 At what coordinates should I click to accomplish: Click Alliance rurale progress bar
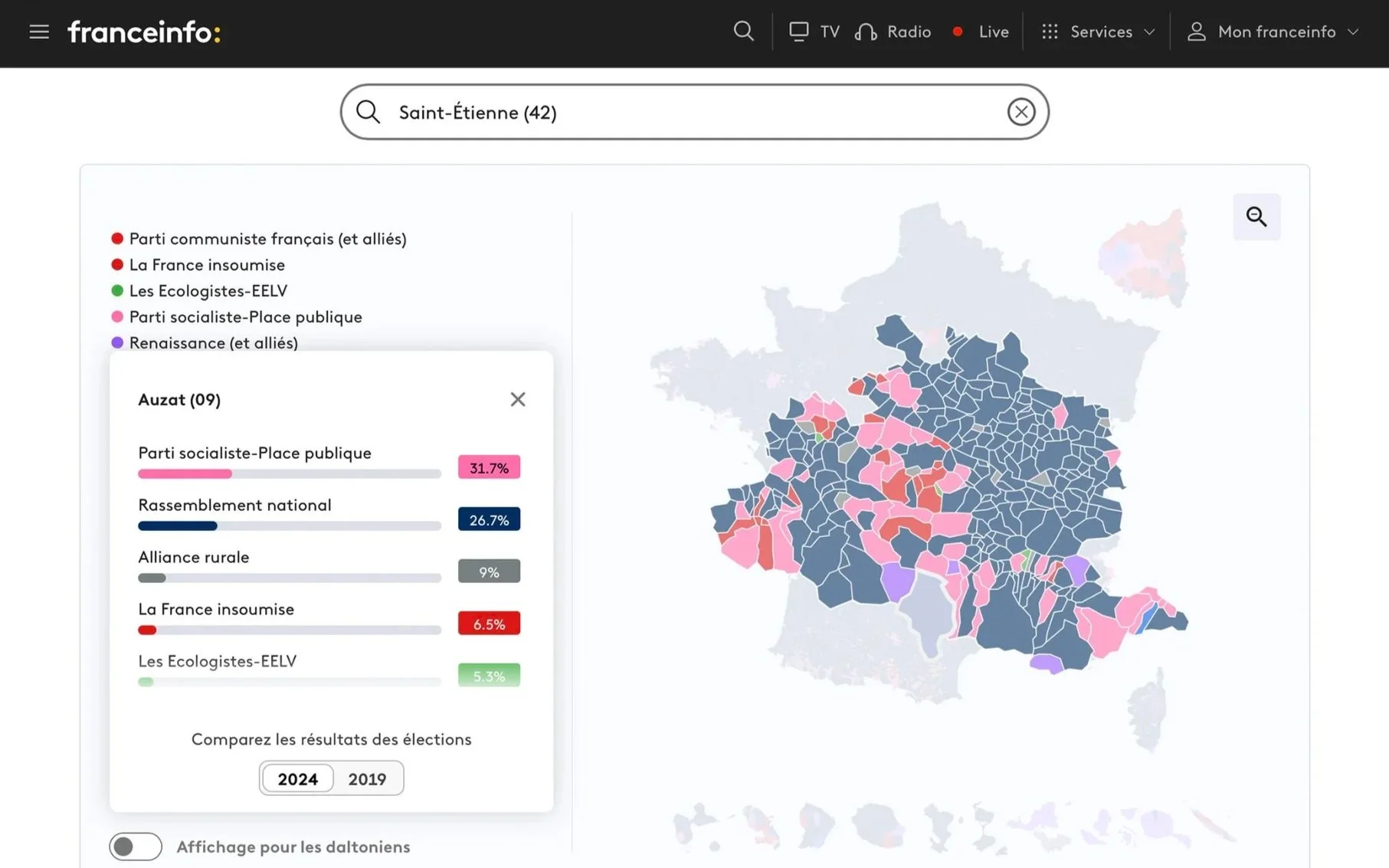pos(290,578)
